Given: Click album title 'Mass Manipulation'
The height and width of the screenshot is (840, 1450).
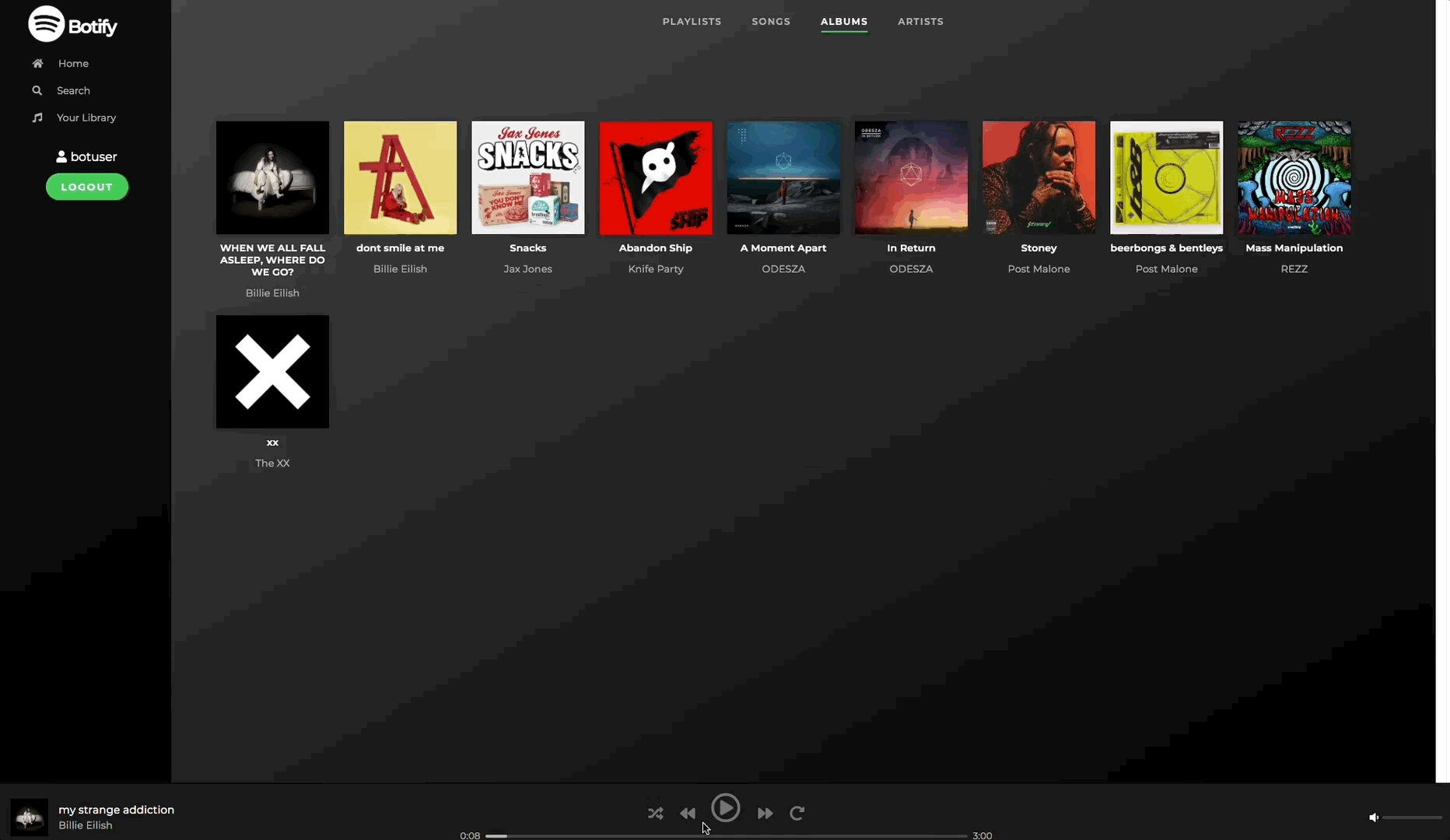Looking at the screenshot, I should 1294,248.
